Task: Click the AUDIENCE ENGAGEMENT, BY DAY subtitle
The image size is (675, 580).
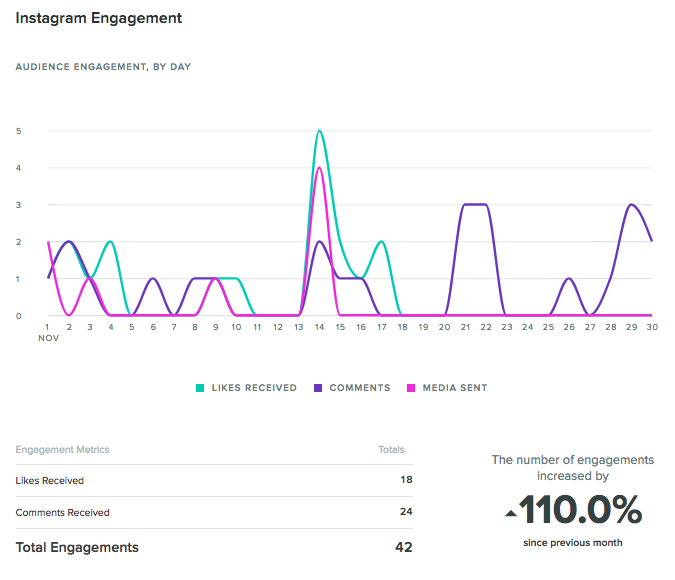Action: pos(103,67)
